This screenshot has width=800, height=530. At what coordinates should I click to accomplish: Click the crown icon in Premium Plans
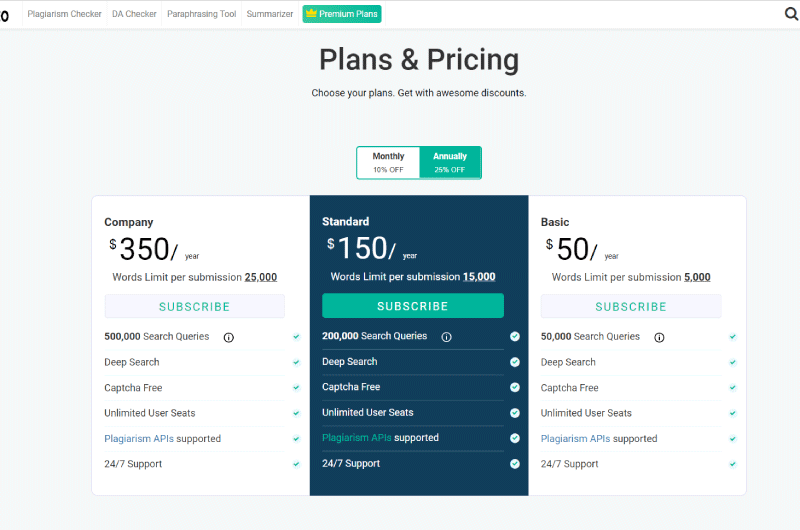[311, 13]
